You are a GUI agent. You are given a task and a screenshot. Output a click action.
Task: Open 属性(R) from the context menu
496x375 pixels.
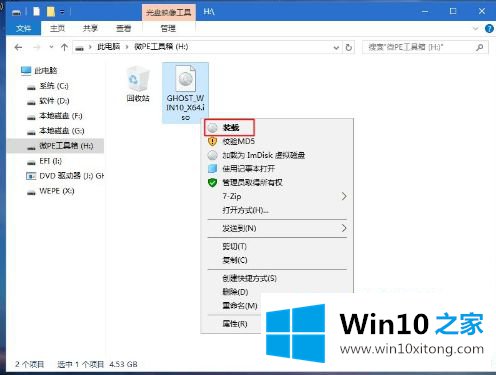[x=235, y=323]
